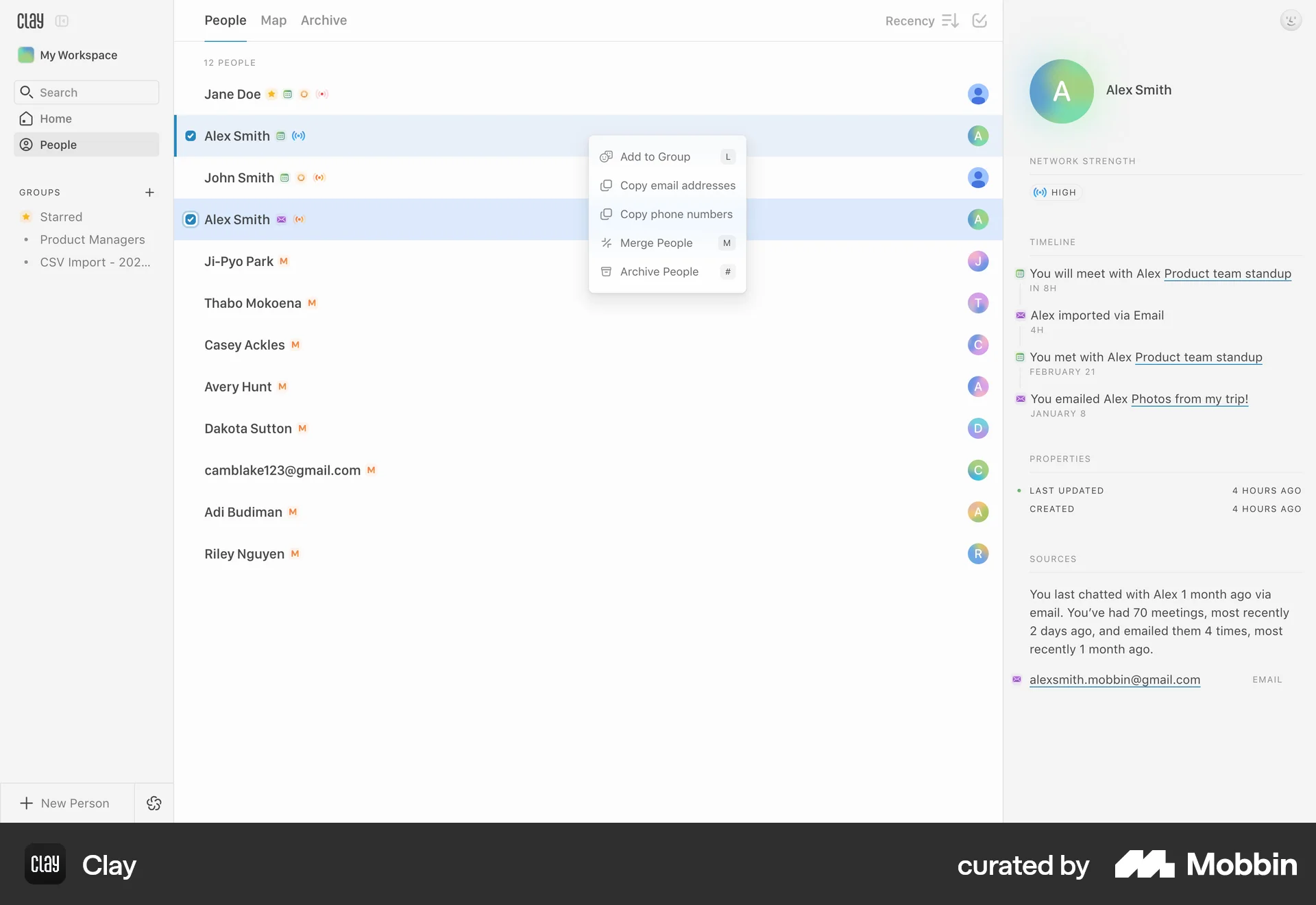This screenshot has height=905, width=1316.
Task: Uncheck the first selected Alex Smith row
Action: pos(190,136)
